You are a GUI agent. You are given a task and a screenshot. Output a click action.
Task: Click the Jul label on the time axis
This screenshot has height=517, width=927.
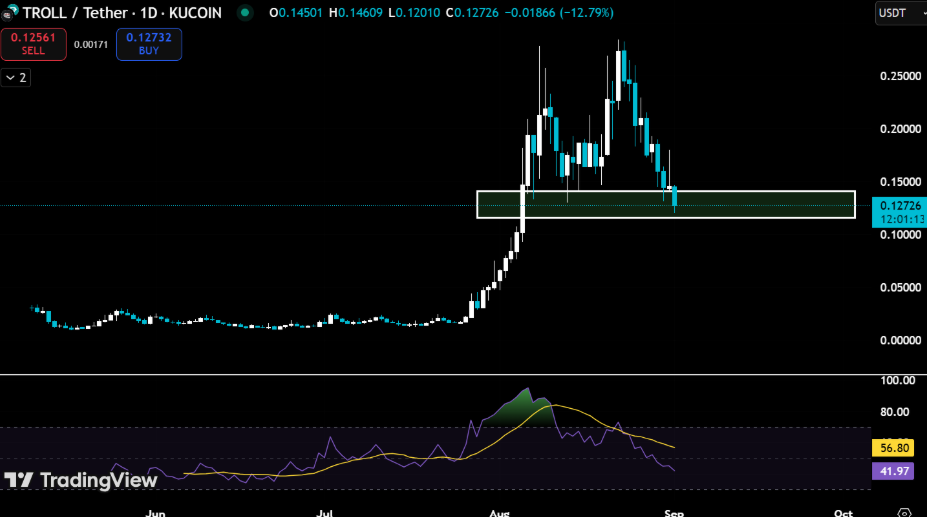326,511
